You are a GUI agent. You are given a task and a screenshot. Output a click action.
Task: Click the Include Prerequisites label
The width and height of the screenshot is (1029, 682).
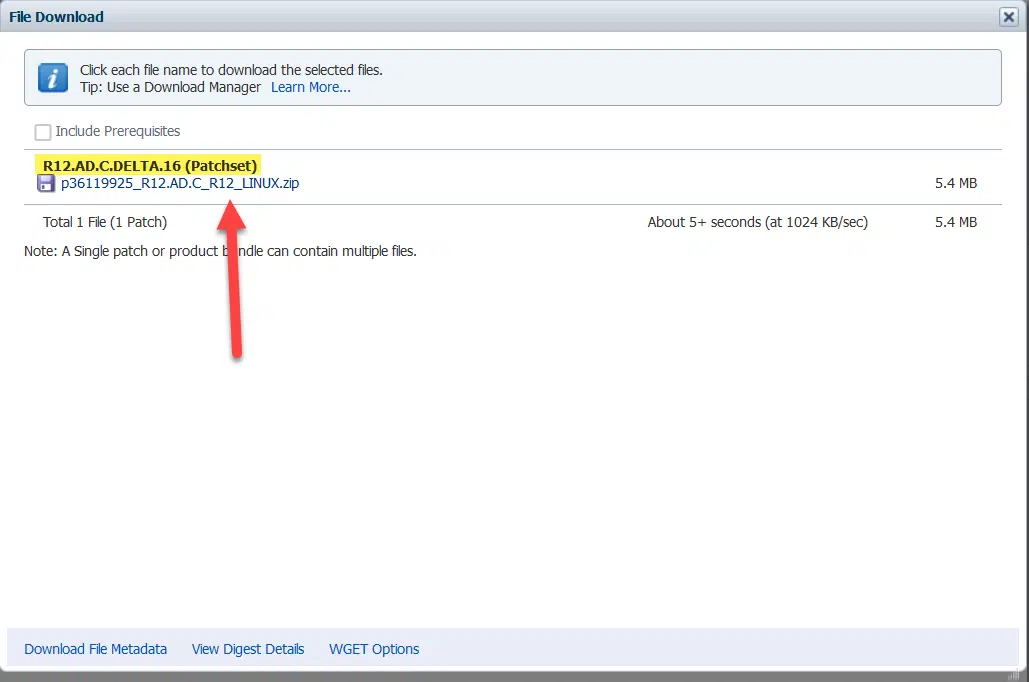117,131
